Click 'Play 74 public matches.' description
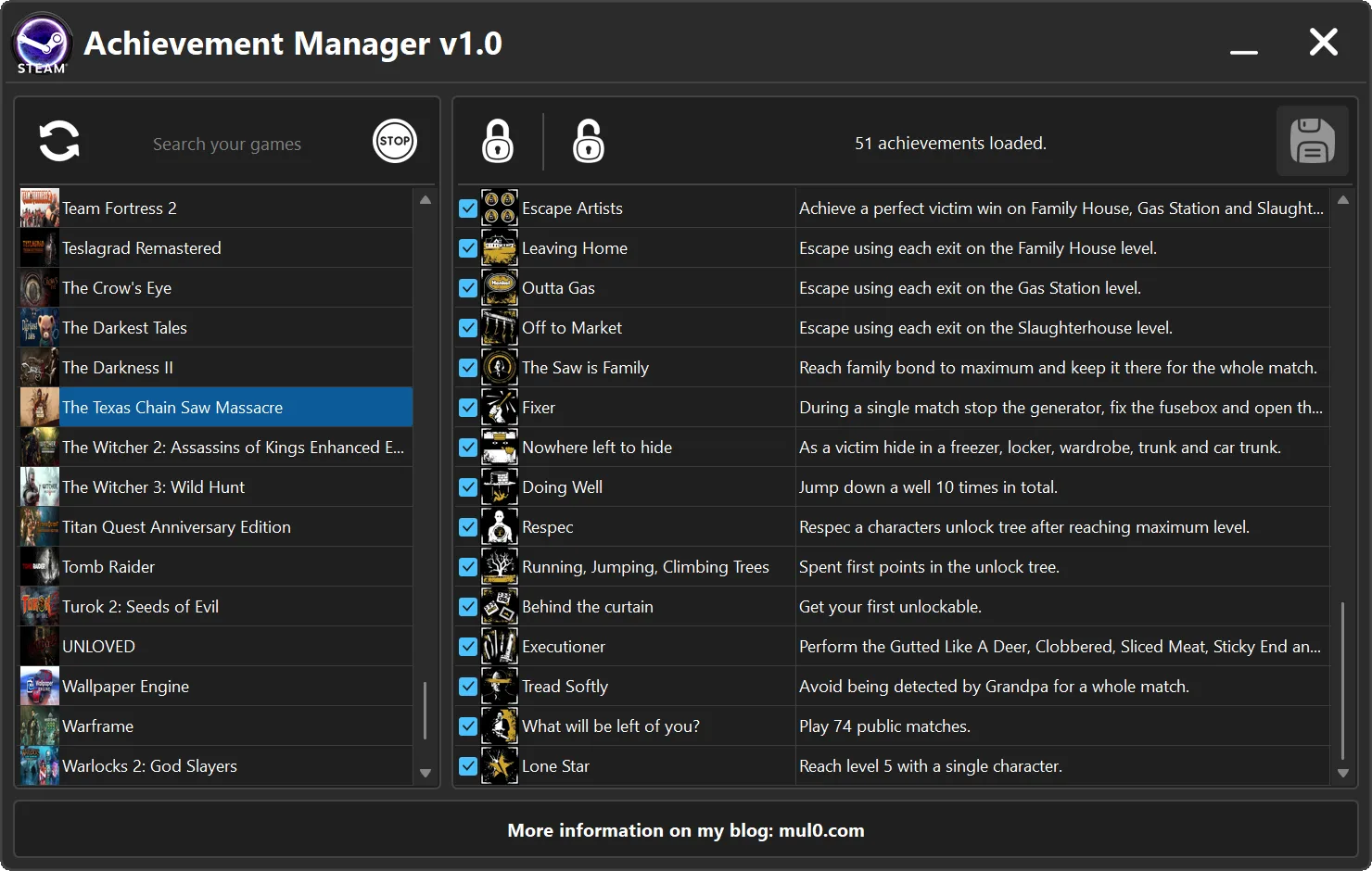This screenshot has height=871, width=1372. 884,726
